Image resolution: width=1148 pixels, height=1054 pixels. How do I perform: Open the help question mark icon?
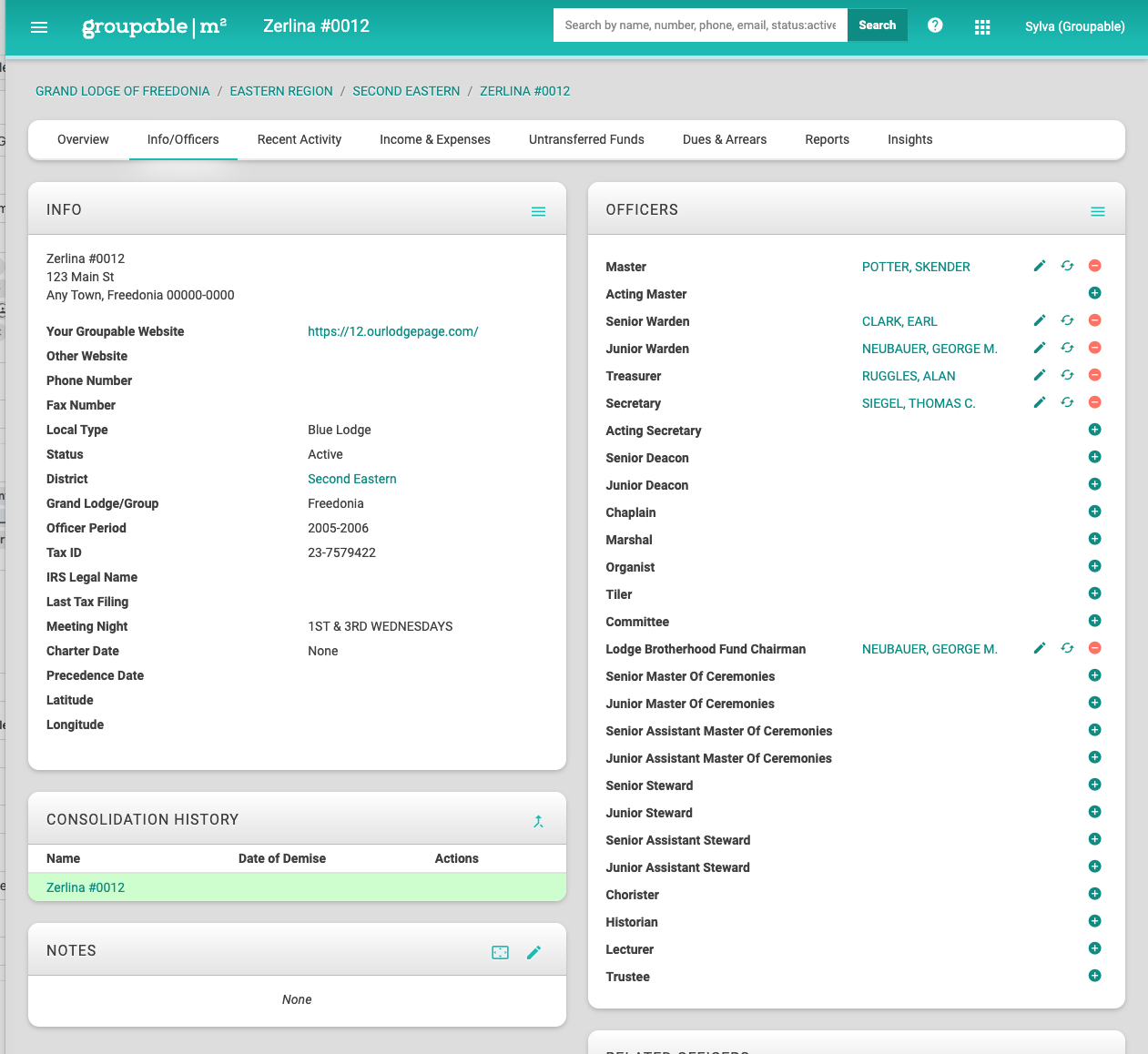[x=935, y=25]
